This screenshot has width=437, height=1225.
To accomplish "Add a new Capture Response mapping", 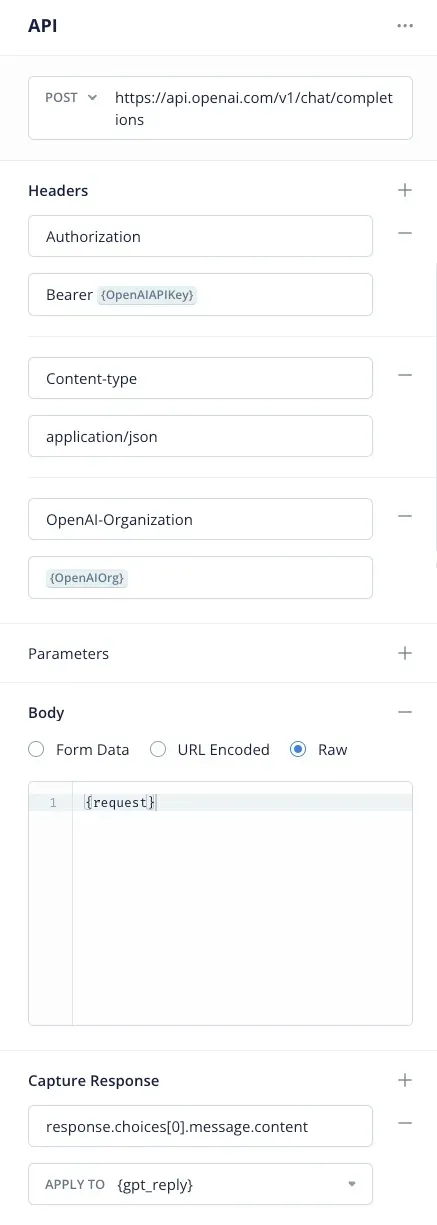I will point(405,1080).
